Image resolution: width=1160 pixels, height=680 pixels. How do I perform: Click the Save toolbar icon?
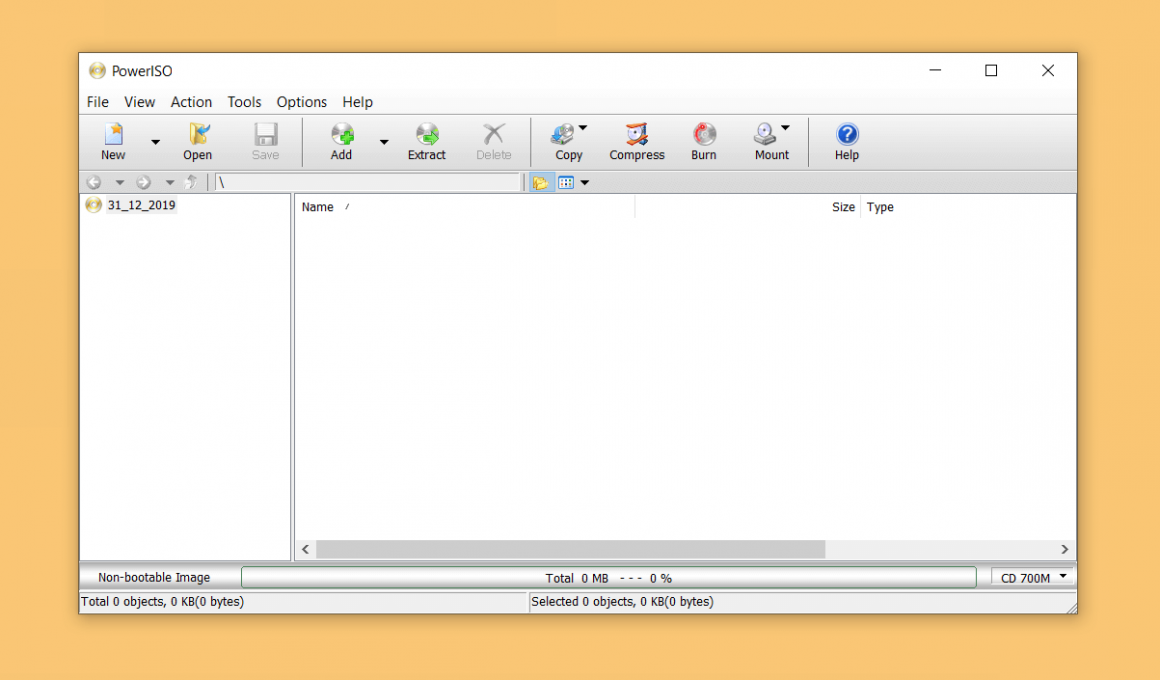[266, 135]
